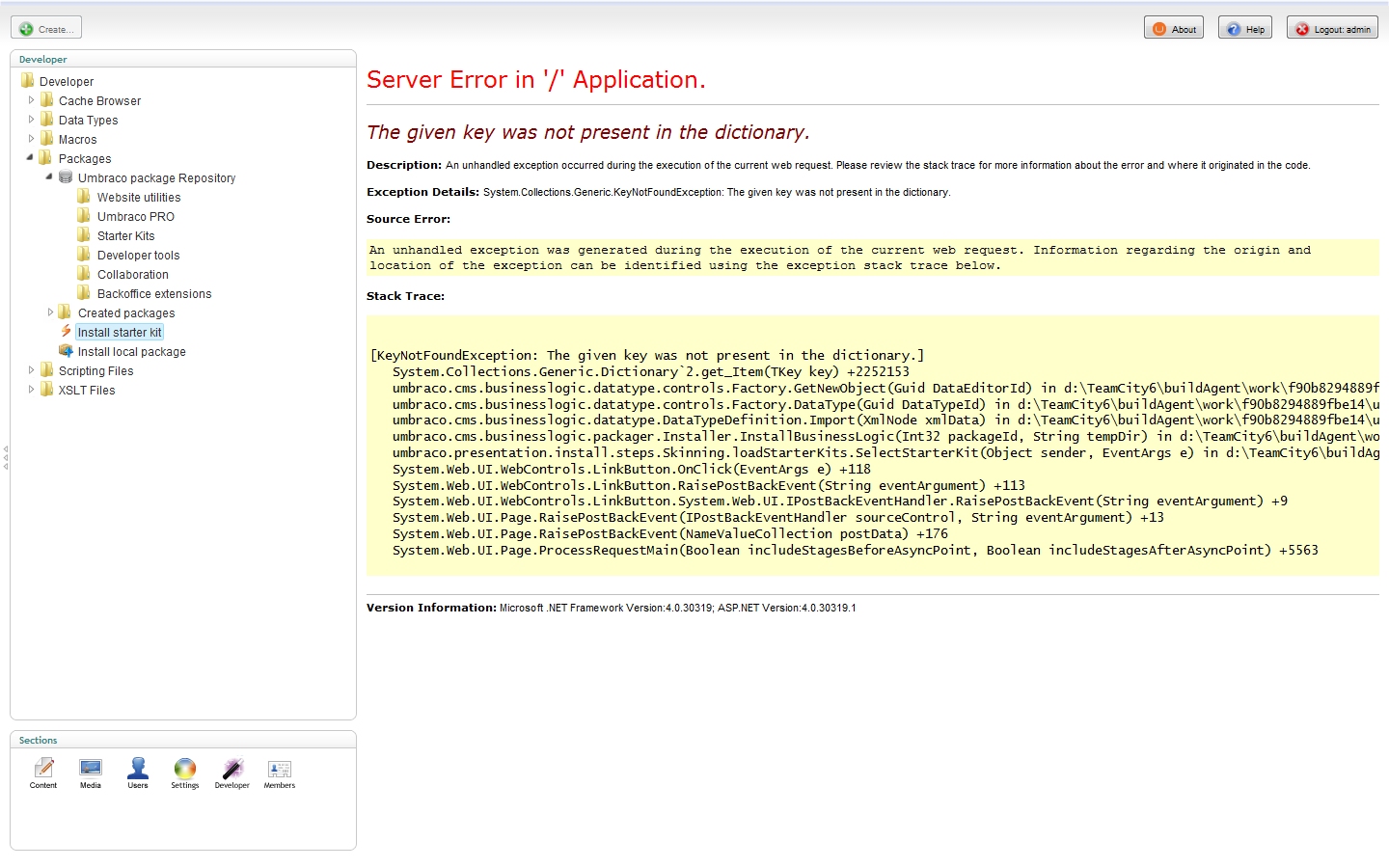This screenshot has width=1389, height=868.
Task: Click the folder icon beside Website utilities
Action: (85, 197)
